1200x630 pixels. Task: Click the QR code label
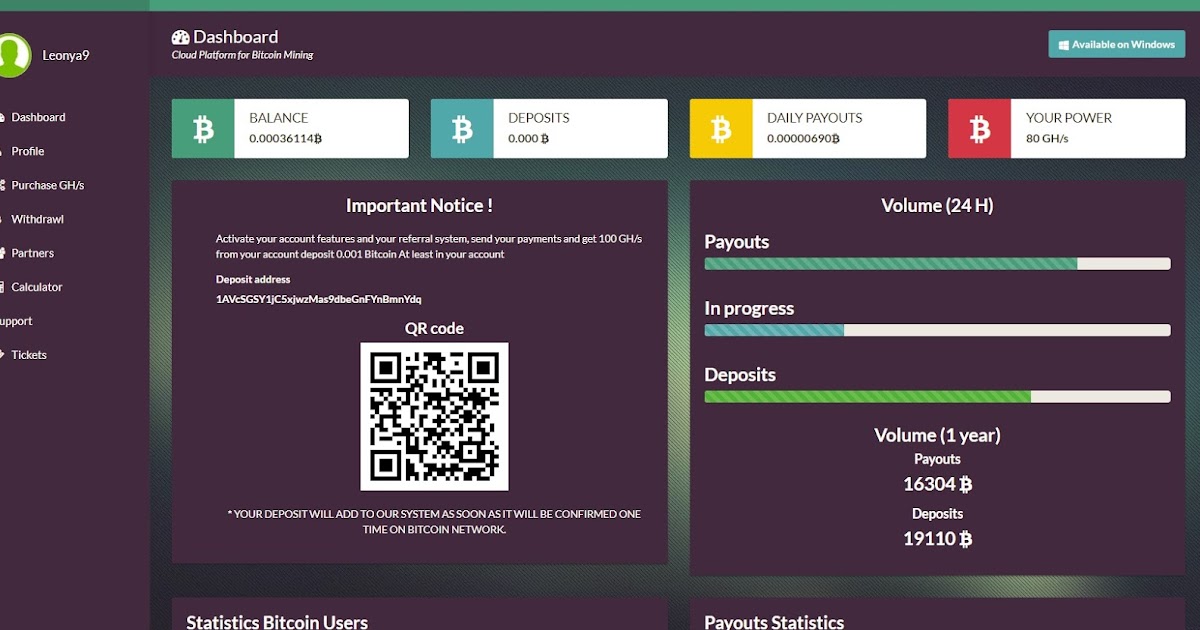(x=434, y=328)
